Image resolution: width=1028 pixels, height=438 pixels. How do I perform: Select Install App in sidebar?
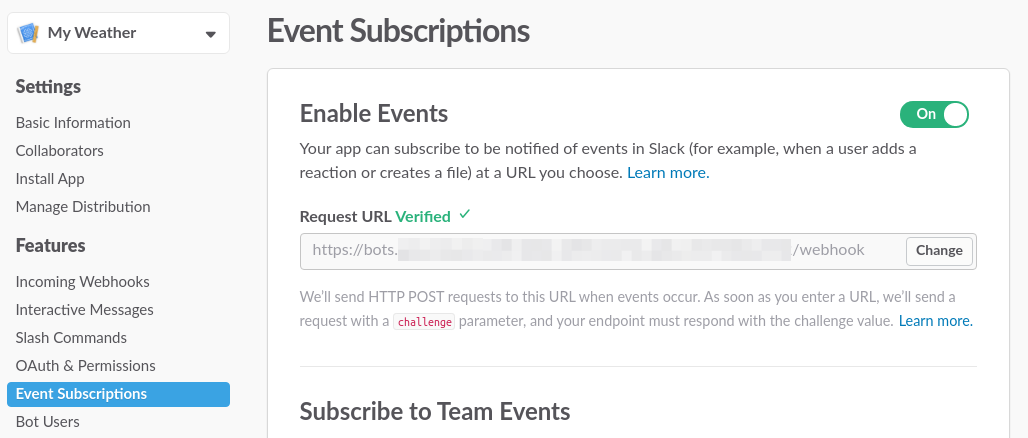click(x=50, y=179)
